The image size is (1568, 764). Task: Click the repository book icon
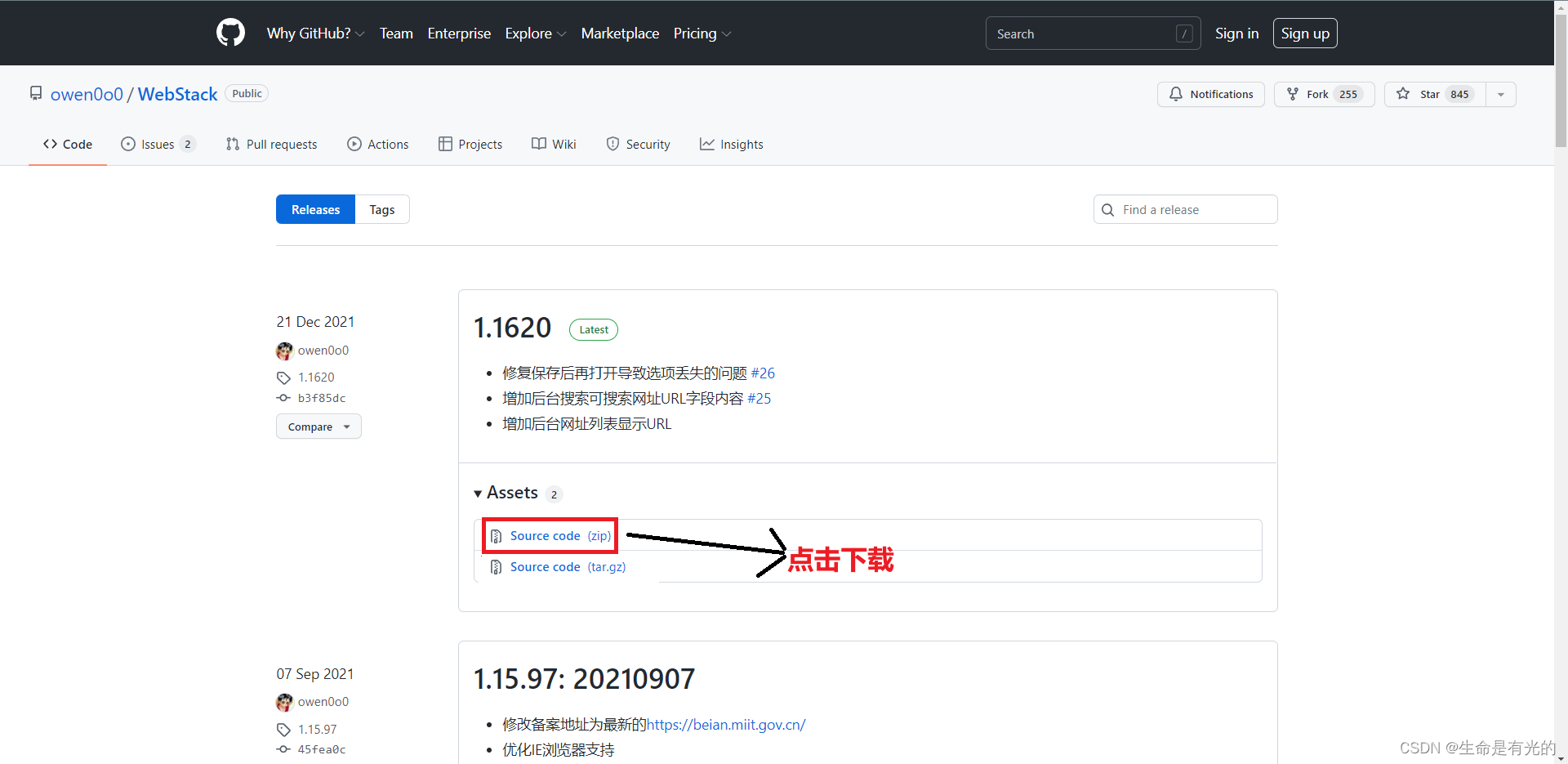click(36, 94)
